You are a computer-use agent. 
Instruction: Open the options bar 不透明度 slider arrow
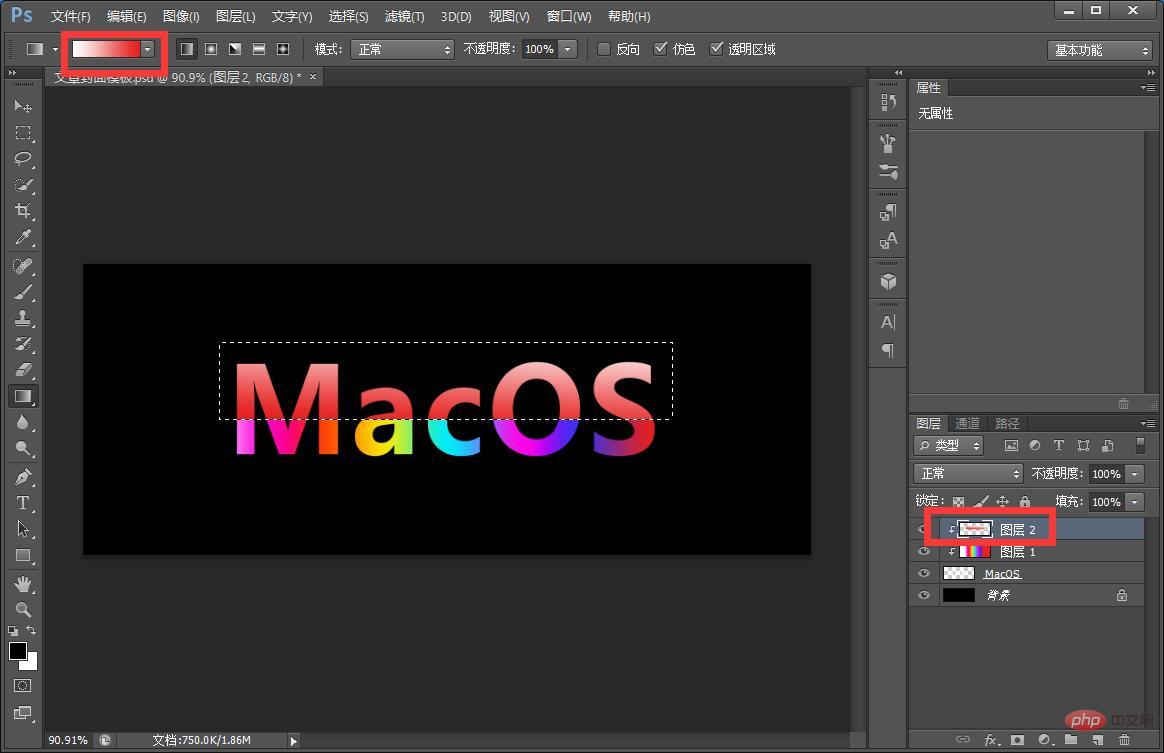(568, 49)
